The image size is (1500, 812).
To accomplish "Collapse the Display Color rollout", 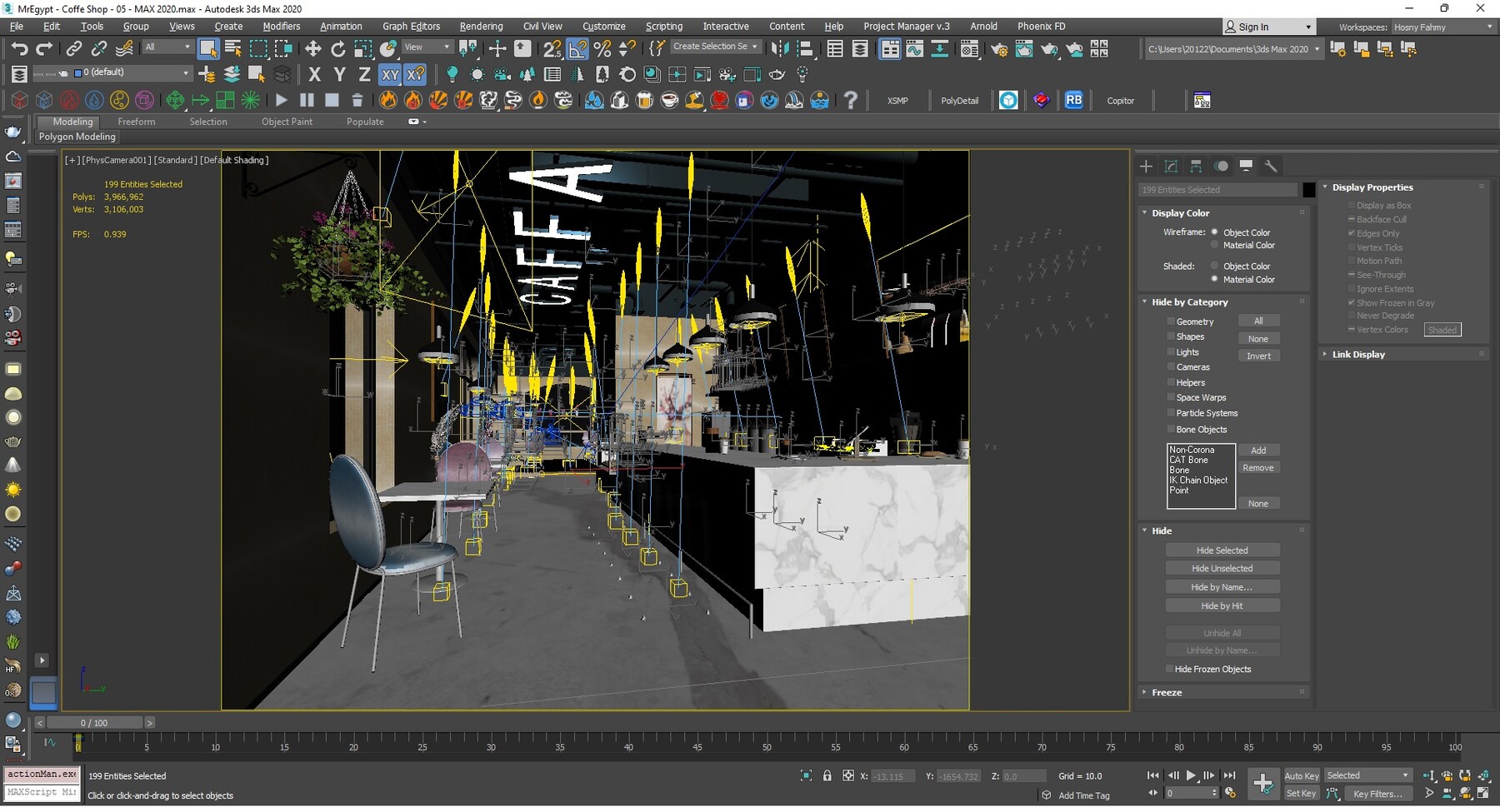I will click(1145, 212).
